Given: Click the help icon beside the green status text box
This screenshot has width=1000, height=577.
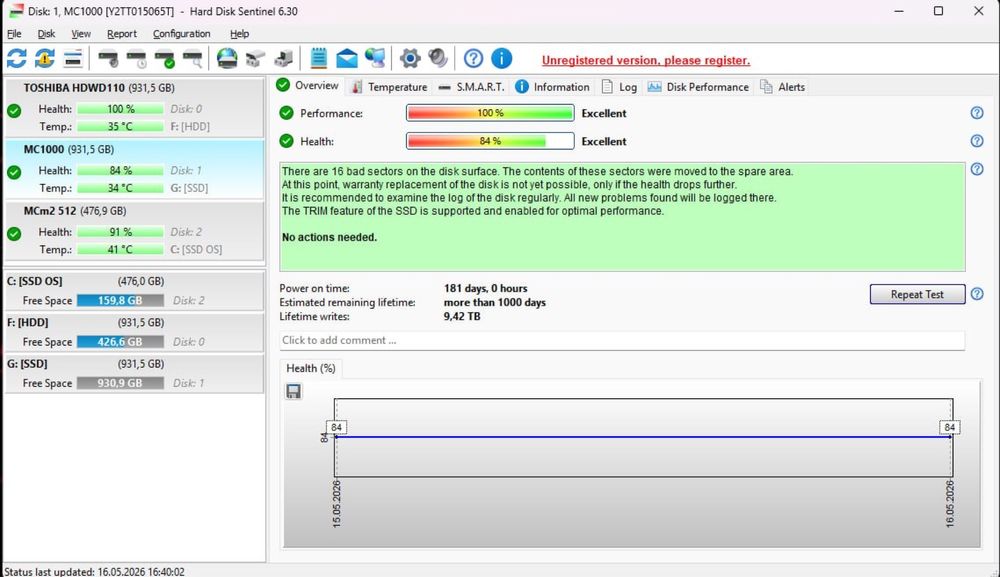Looking at the screenshot, I should point(976,169).
